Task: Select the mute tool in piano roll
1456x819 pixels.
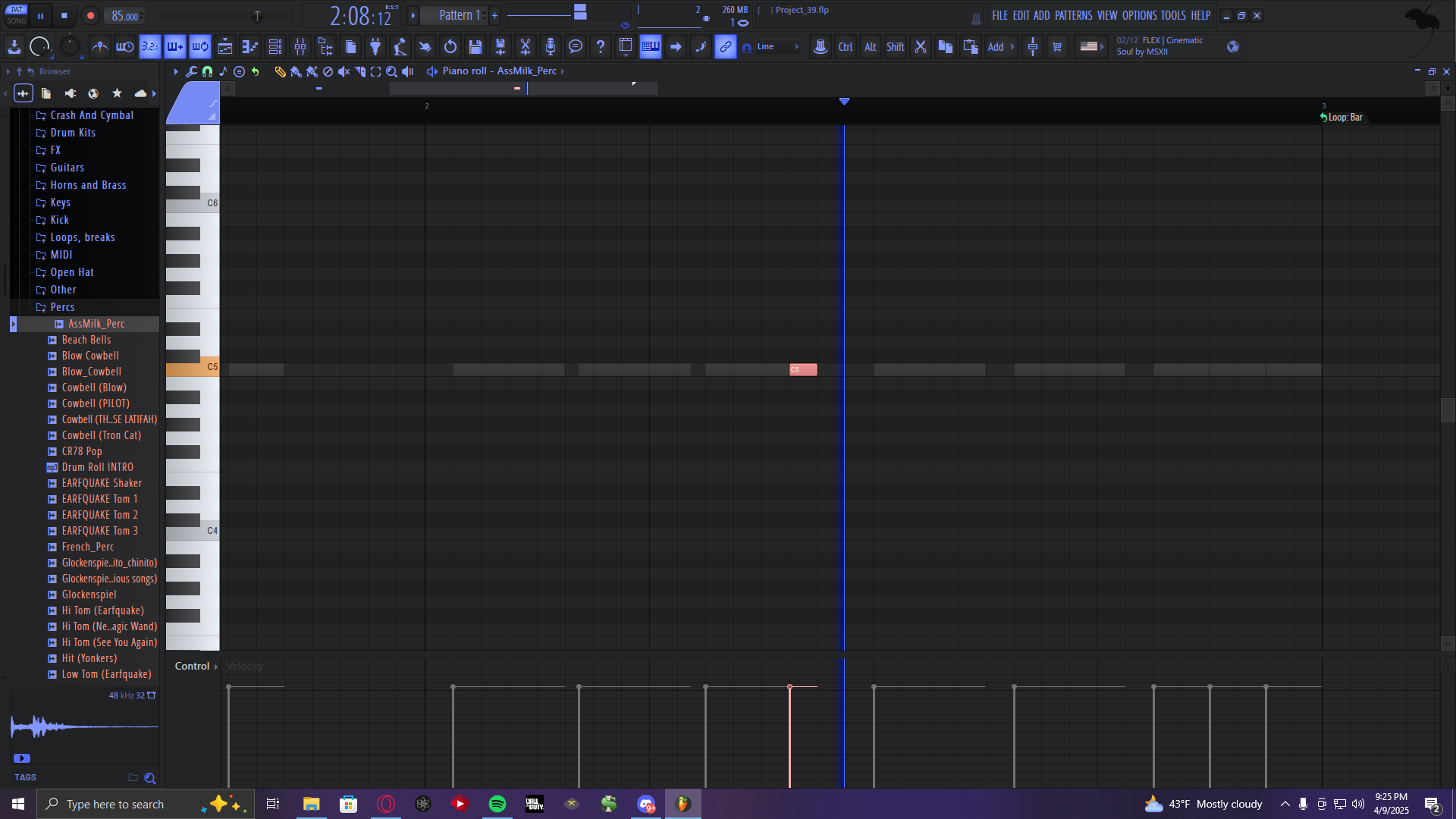Action: pos(344,71)
